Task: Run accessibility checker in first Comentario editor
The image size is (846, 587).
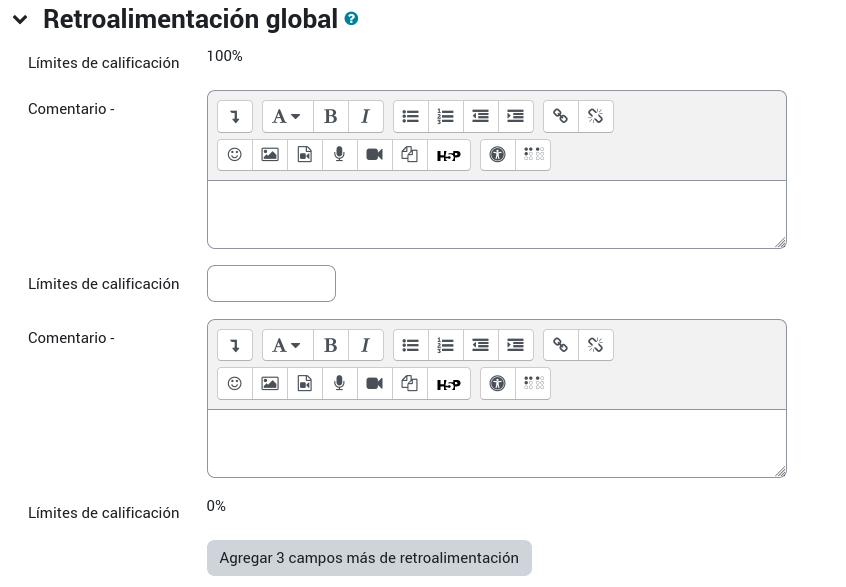Action: [498, 155]
